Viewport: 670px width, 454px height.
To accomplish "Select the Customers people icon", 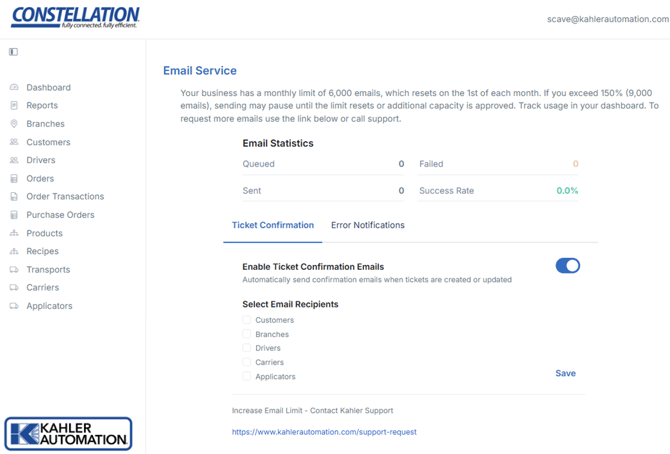I will pyautogui.click(x=14, y=142).
